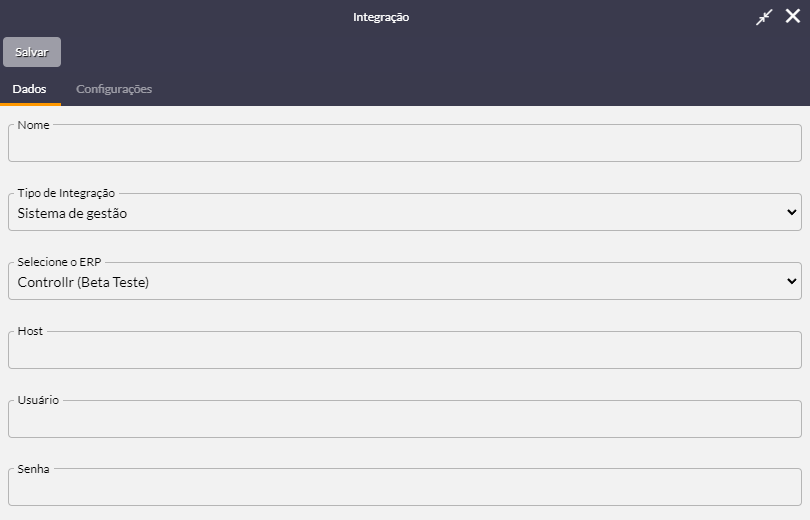This screenshot has height=520, width=810.
Task: Click chevron arrow of Selecione o ERP
Action: (x=791, y=281)
